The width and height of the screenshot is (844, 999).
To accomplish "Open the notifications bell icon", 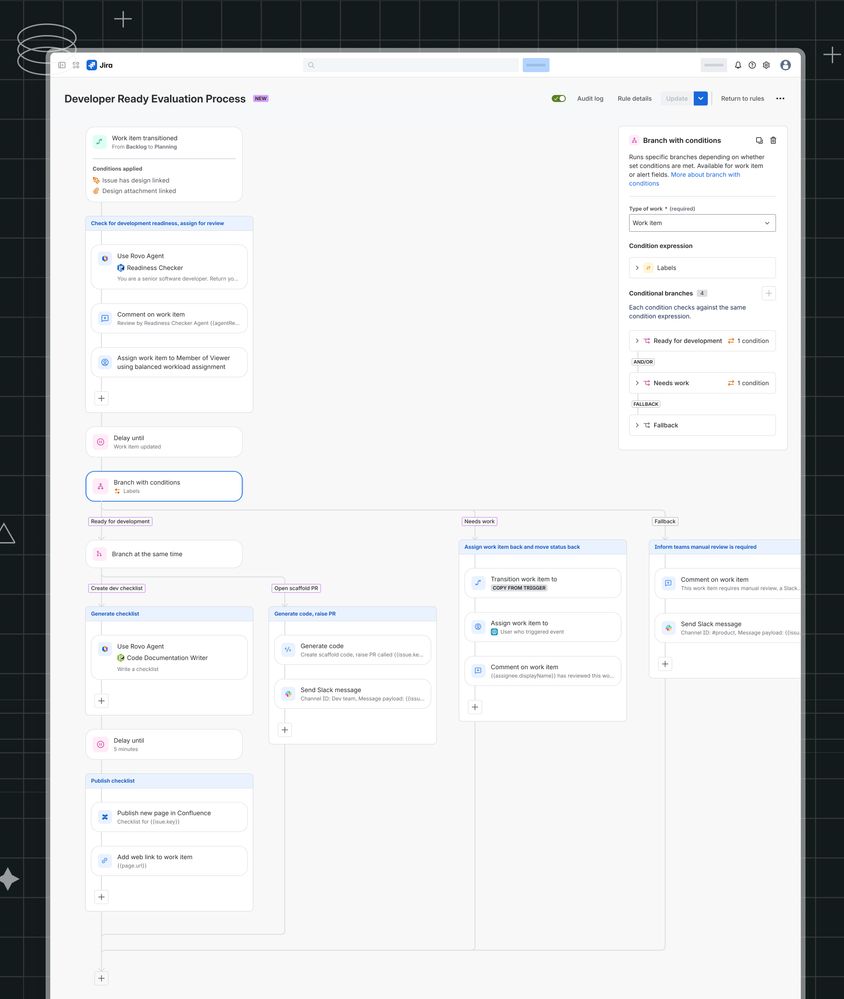I will pyautogui.click(x=738, y=65).
